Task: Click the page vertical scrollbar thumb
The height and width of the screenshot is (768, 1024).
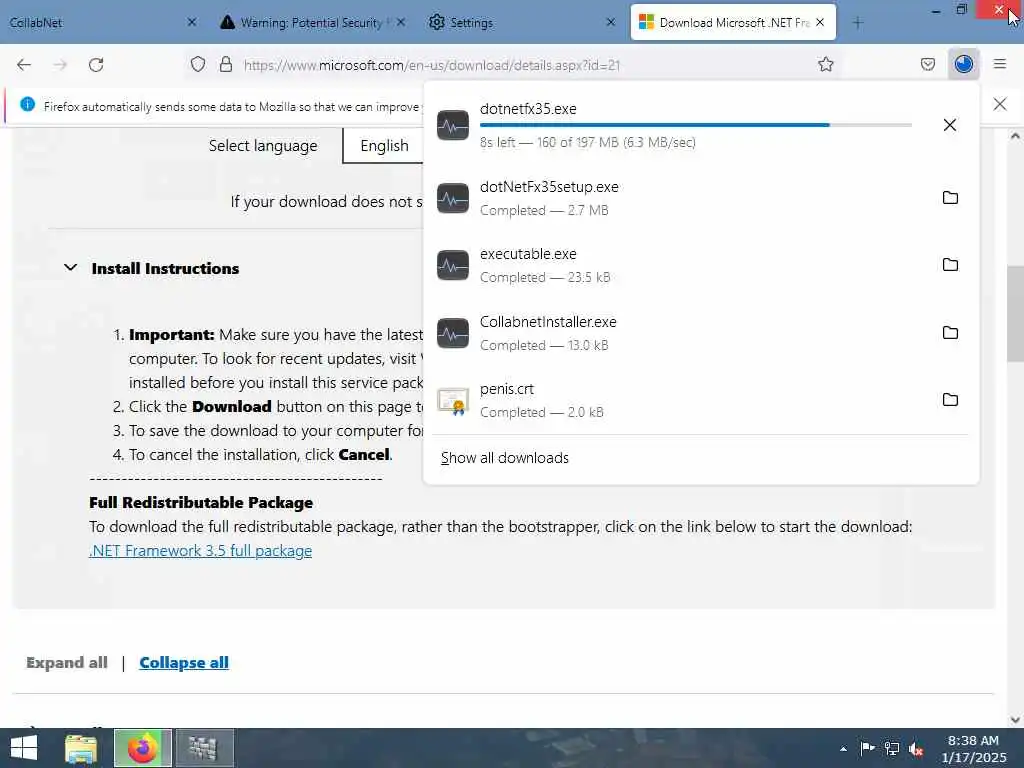Action: click(1015, 313)
